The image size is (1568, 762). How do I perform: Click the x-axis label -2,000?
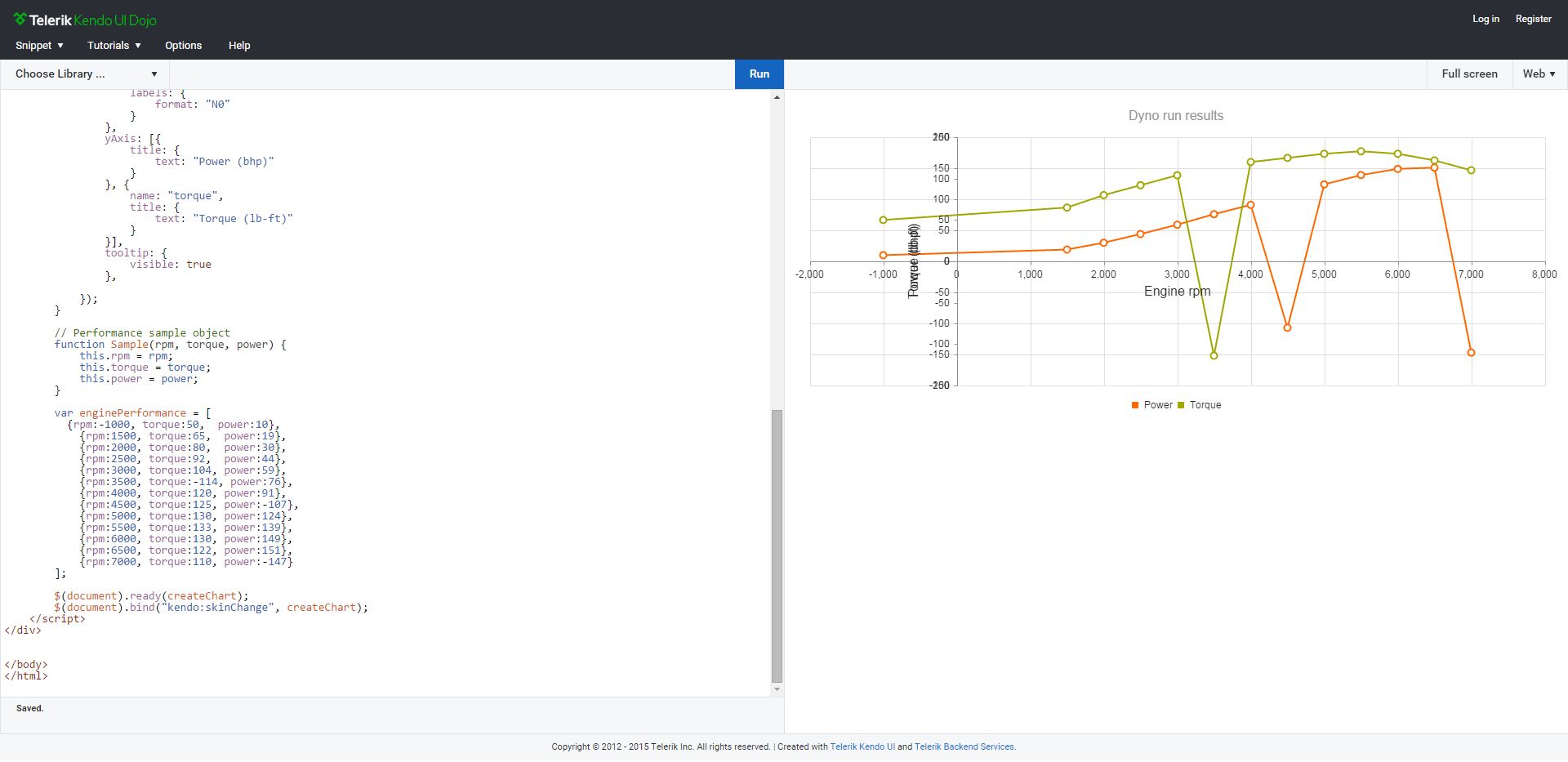click(x=809, y=274)
